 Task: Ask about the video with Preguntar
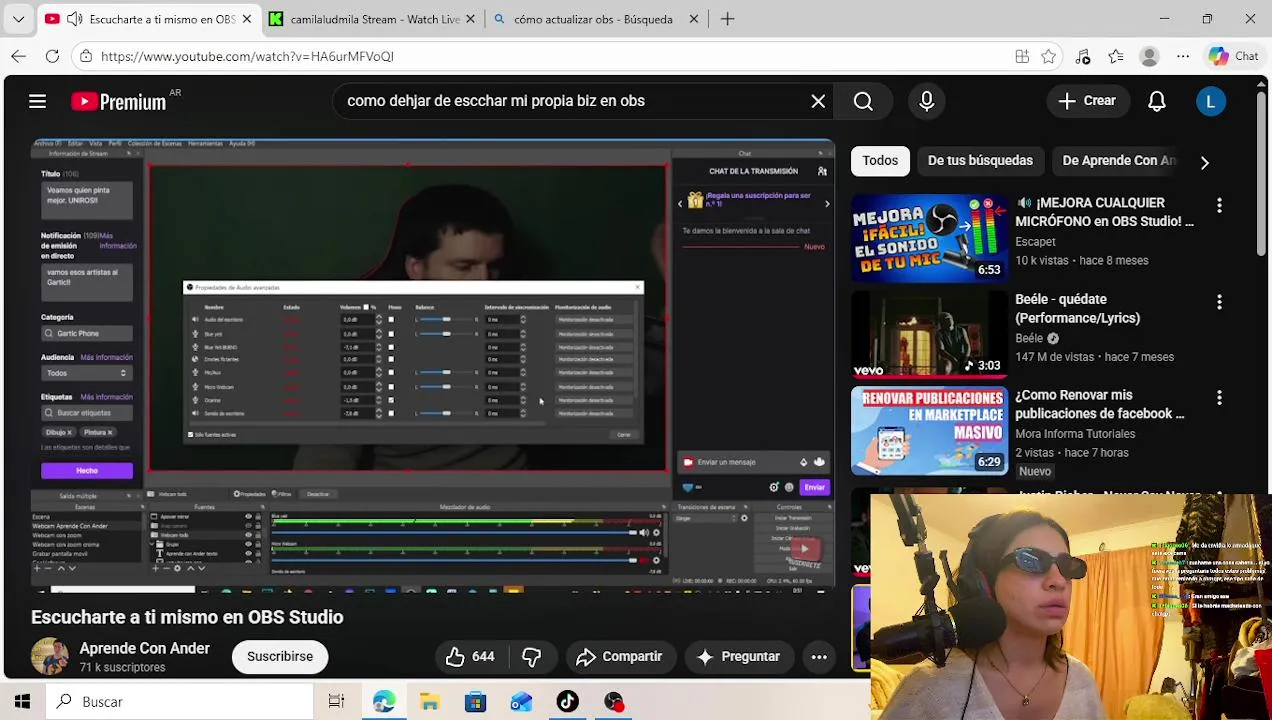[738, 656]
